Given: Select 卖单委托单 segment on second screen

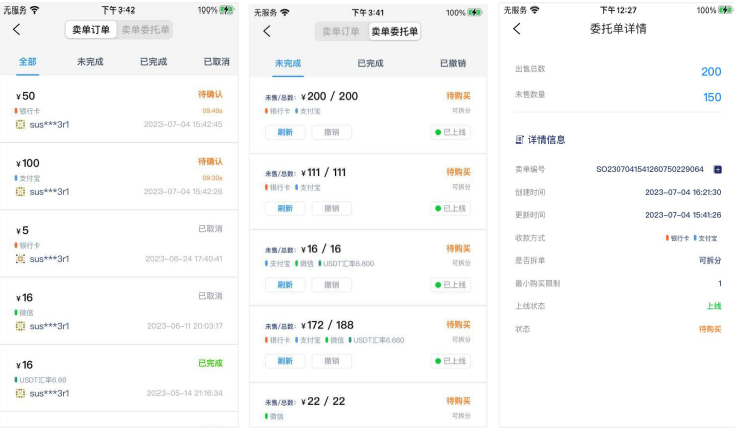Looking at the screenshot, I should tap(395, 31).
